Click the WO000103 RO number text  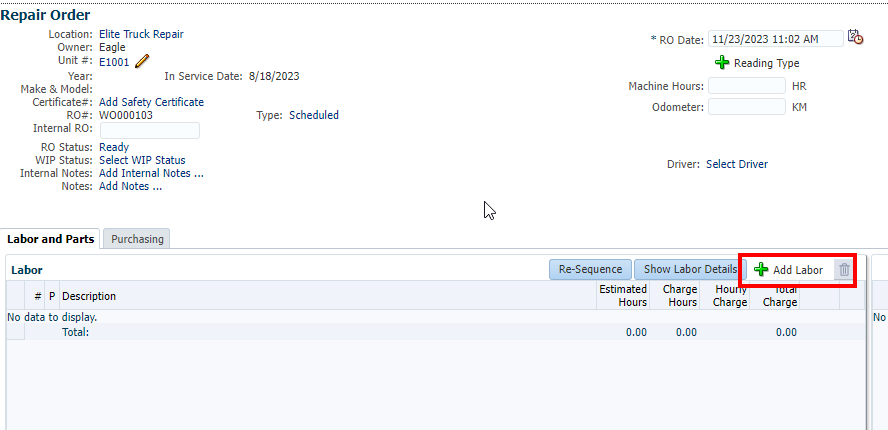(126, 115)
